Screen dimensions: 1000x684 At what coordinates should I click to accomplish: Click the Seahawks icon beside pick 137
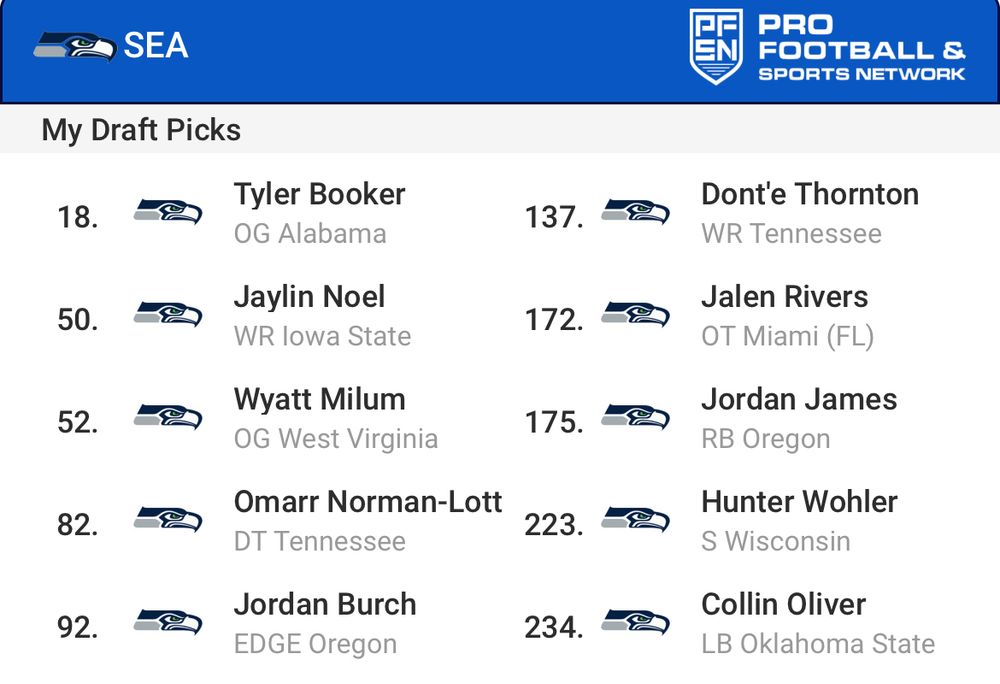[635, 212]
